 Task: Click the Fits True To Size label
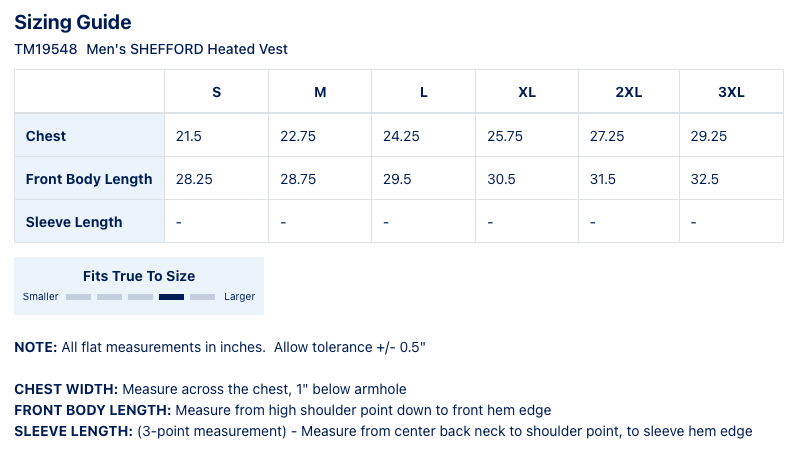click(139, 276)
